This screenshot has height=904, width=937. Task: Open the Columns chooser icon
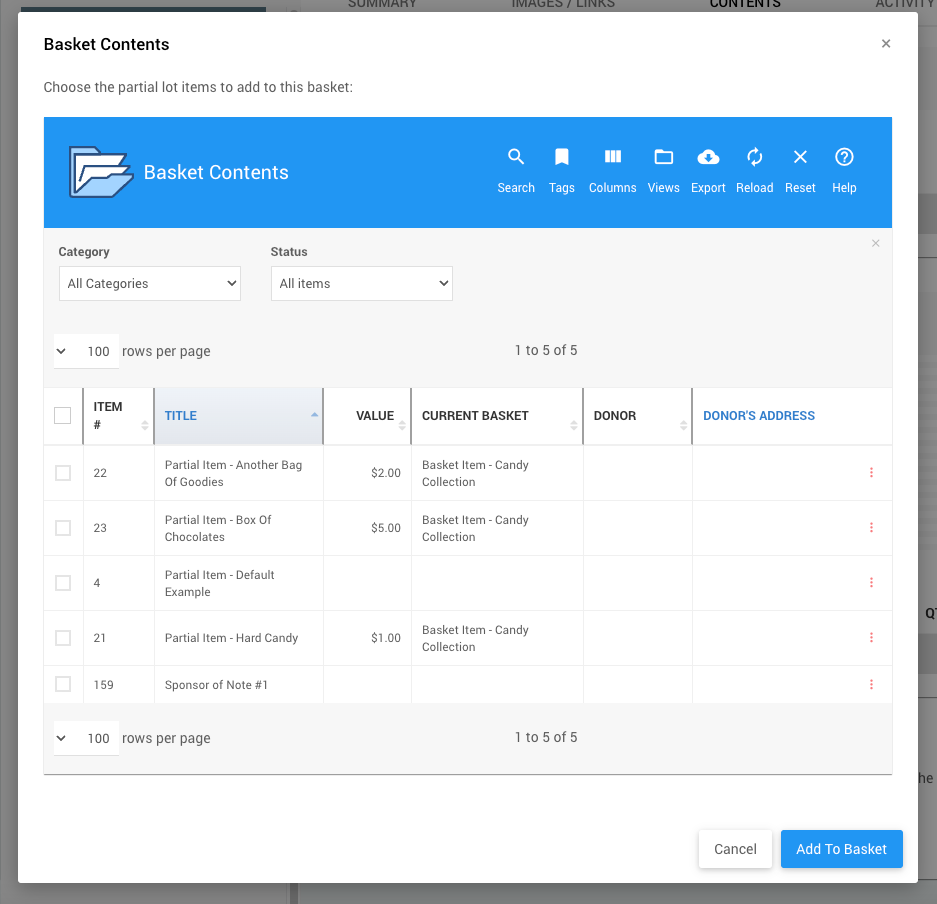(x=612, y=158)
